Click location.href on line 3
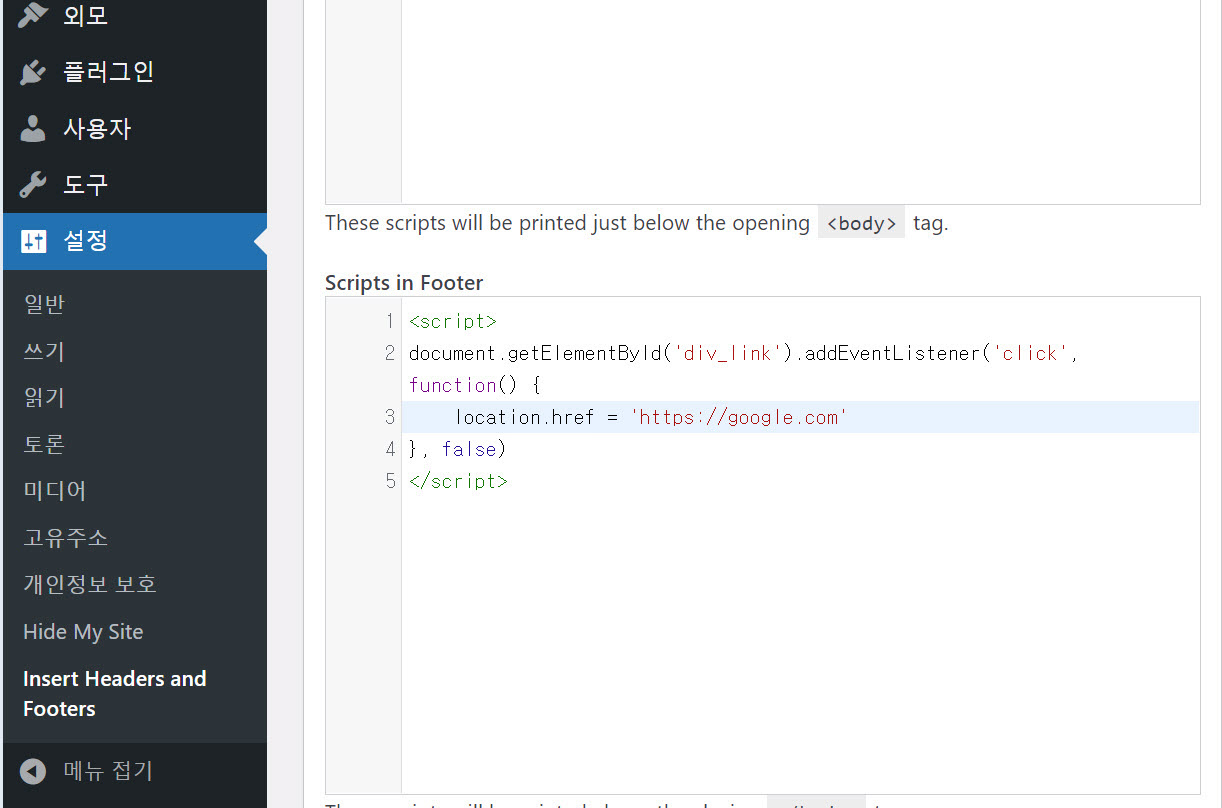The image size is (1222, 808). (x=525, y=417)
